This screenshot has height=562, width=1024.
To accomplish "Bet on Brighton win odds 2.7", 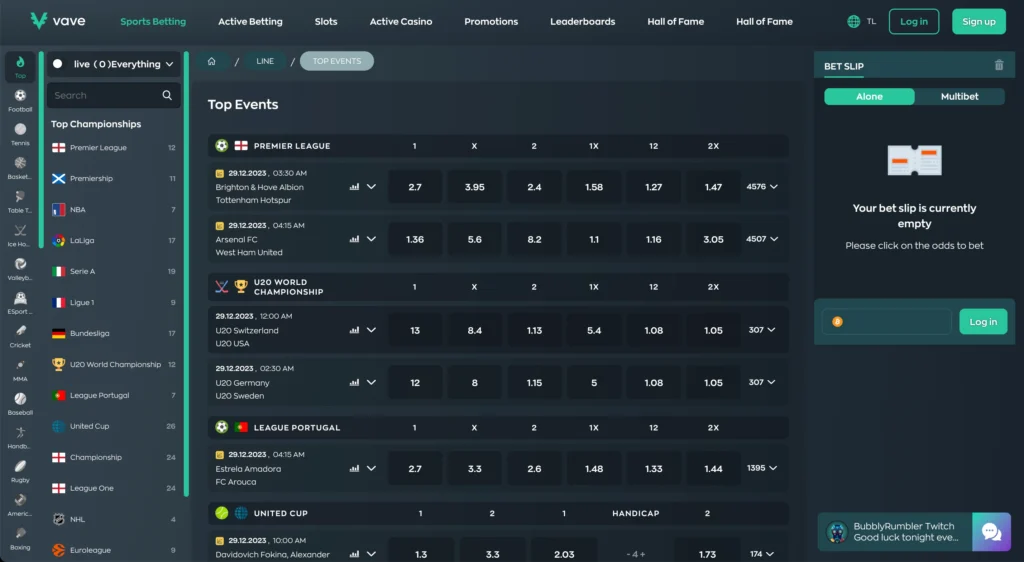I will pyautogui.click(x=415, y=187).
